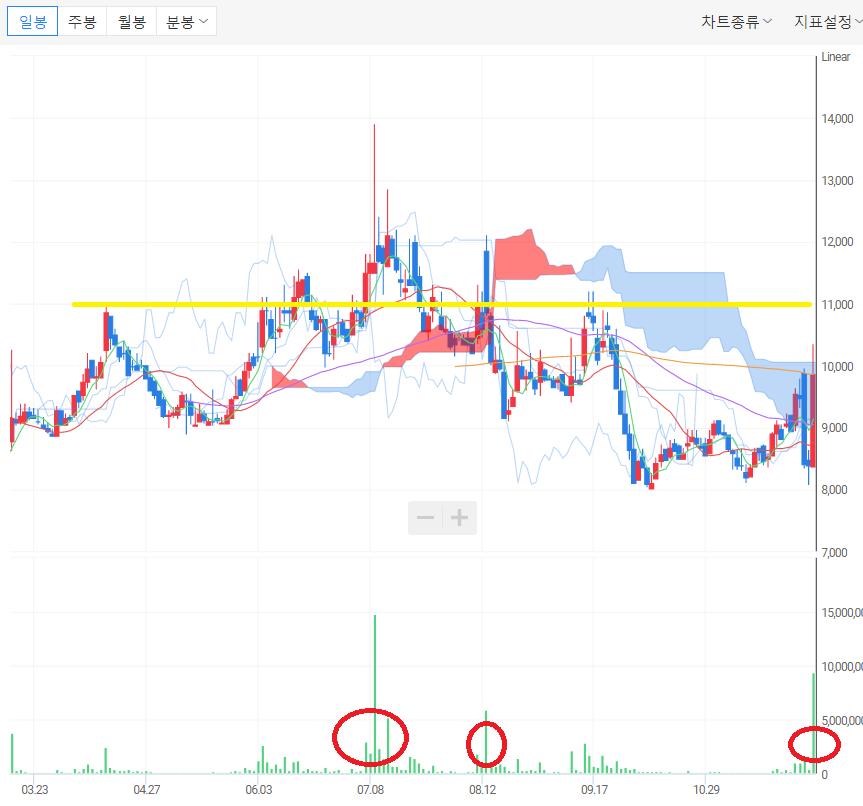The width and height of the screenshot is (863, 806).
Task: Click the 13,000 price axis label
Action: coord(837,181)
